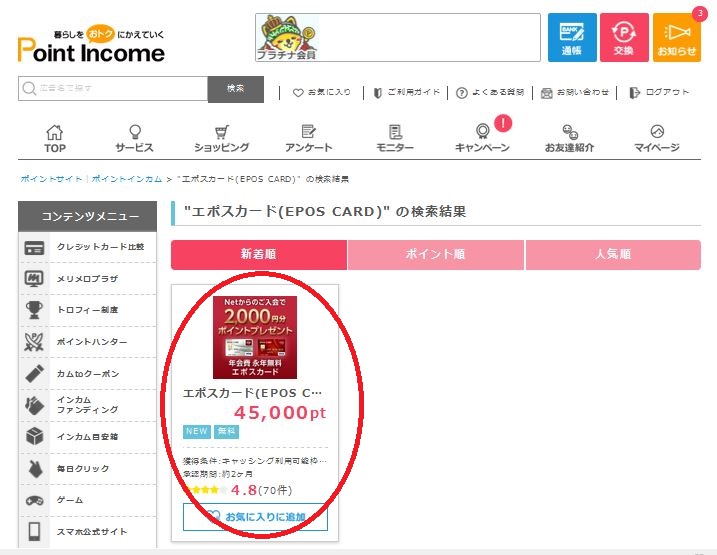Image resolution: width=717 pixels, height=555 pixels.
Task: Click the ログアウト logout link
Action: 659,92
